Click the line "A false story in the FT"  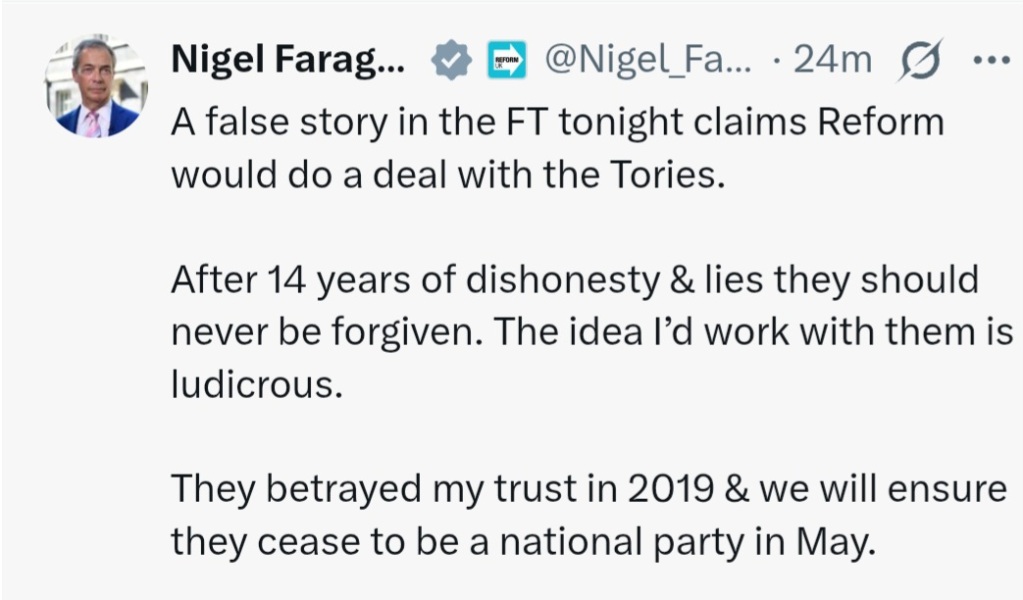click(557, 122)
